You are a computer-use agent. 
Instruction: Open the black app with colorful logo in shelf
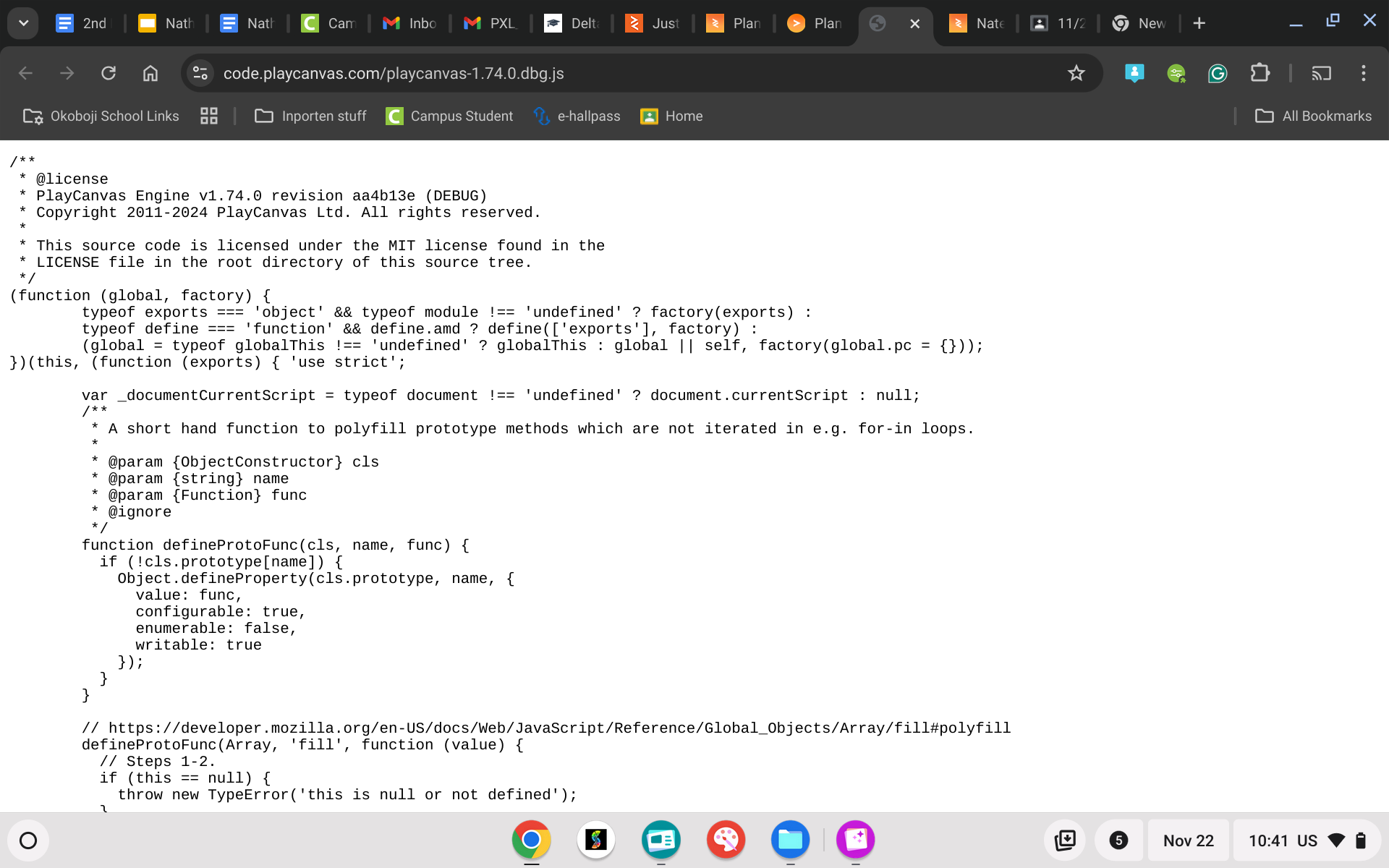click(596, 840)
